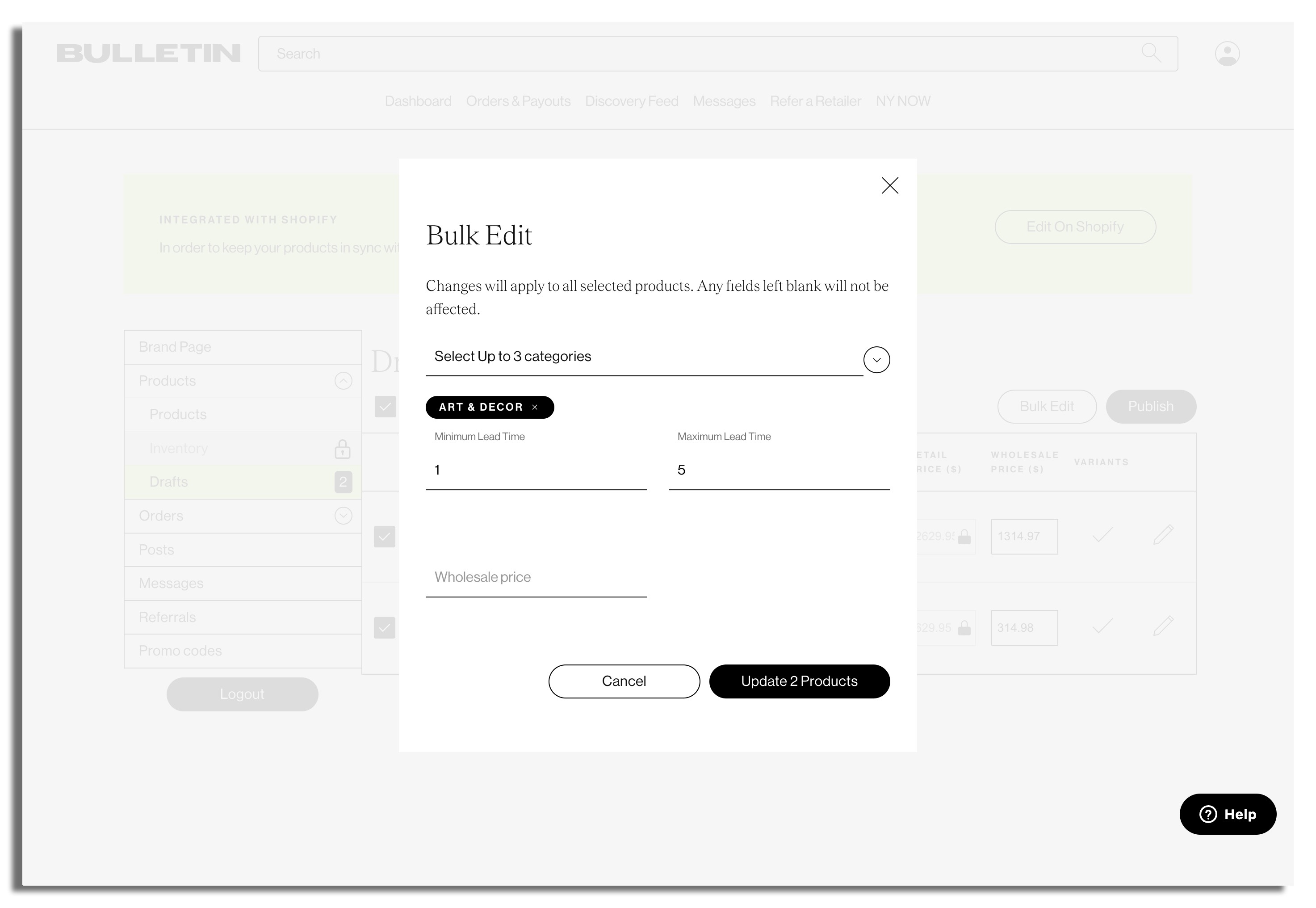The height and width of the screenshot is (908, 1316).
Task: Open Discovery Feed
Action: (x=631, y=101)
